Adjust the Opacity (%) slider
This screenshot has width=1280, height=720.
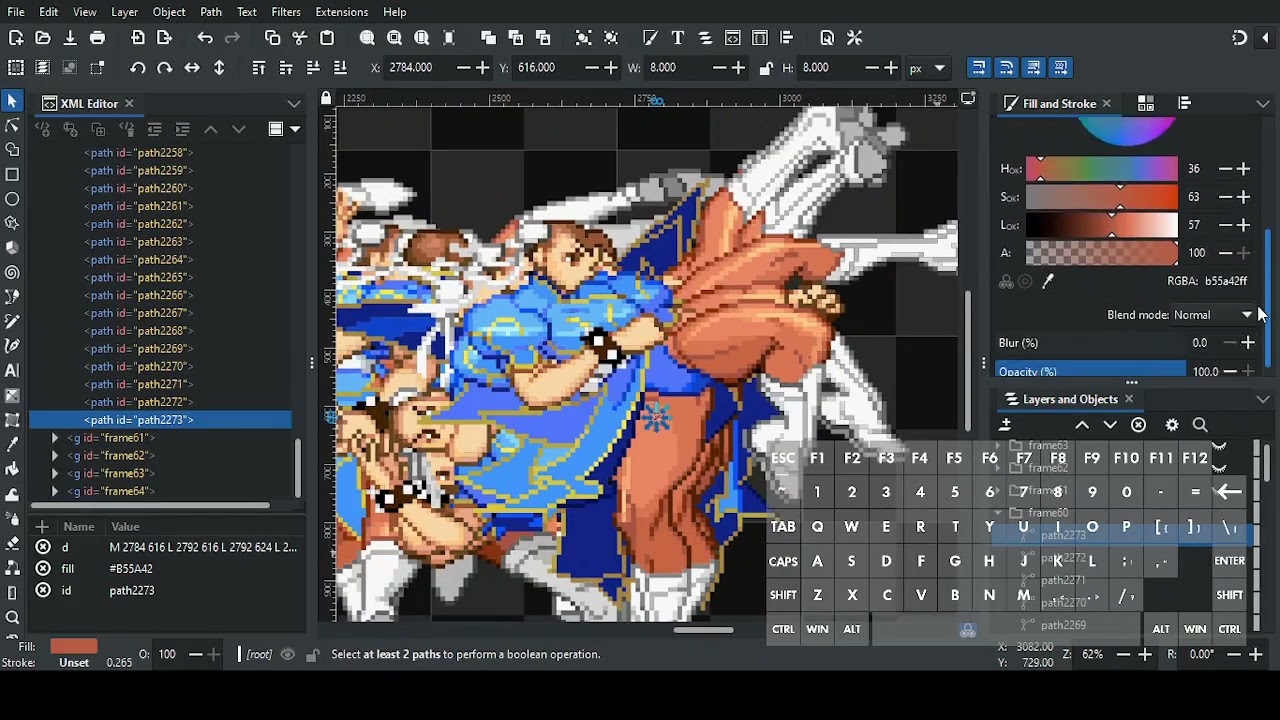(1091, 372)
